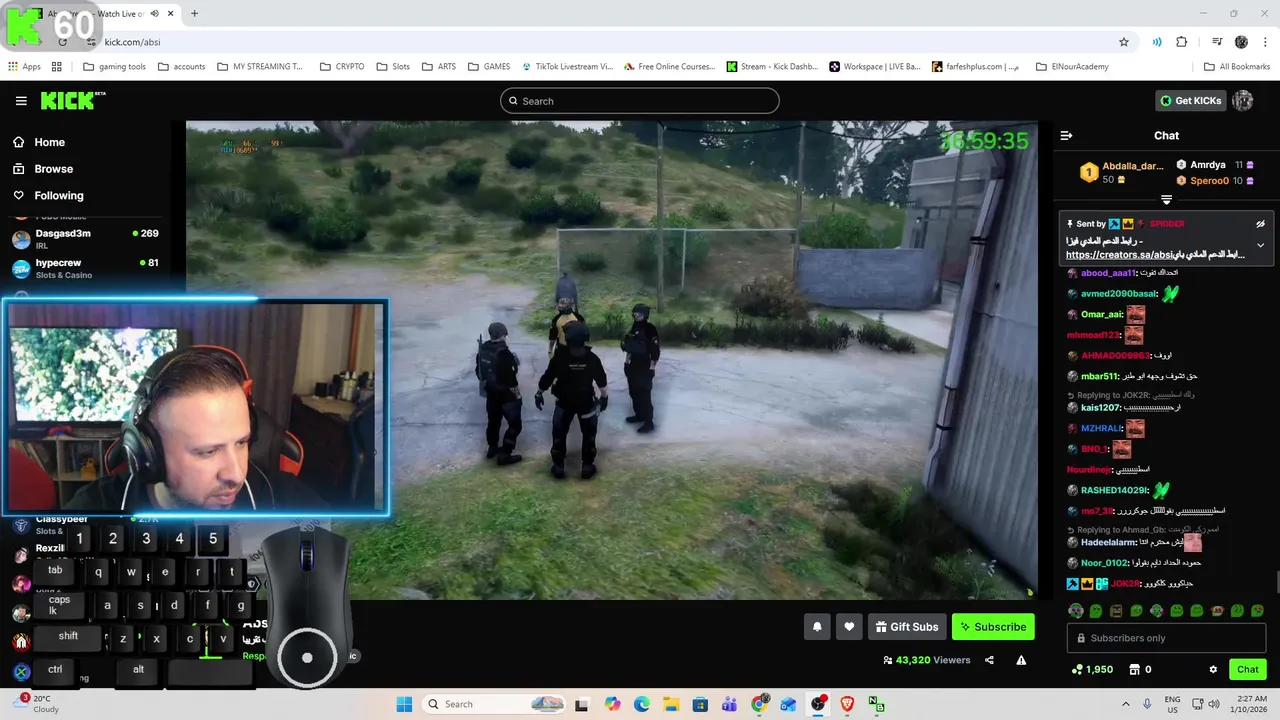Share the stream using share icon
The height and width of the screenshot is (720, 1280).
(989, 660)
